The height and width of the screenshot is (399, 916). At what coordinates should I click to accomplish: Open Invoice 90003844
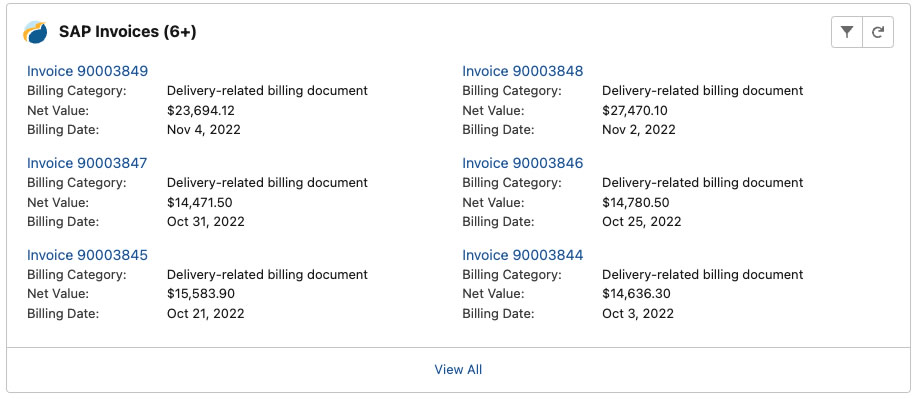click(523, 255)
